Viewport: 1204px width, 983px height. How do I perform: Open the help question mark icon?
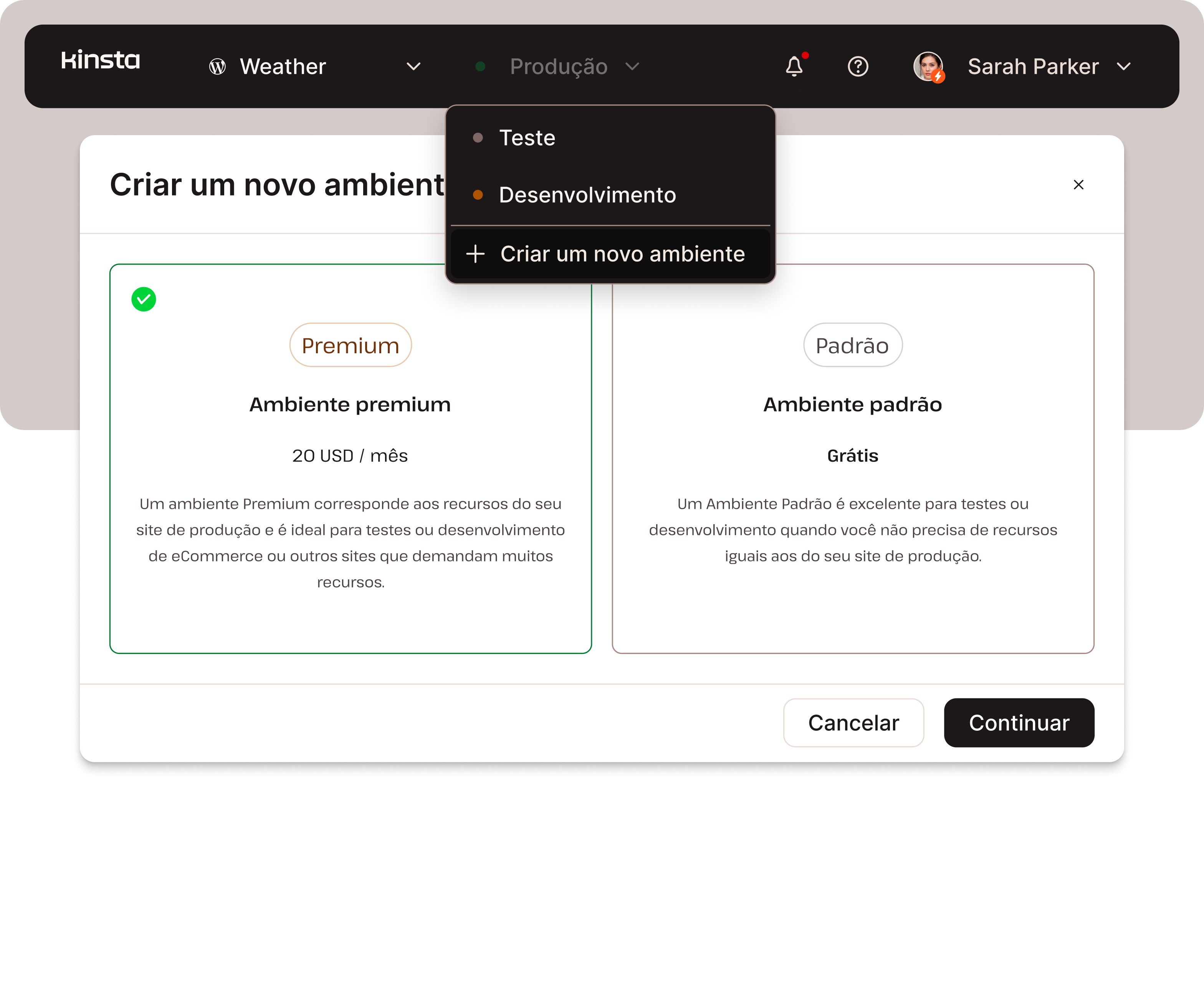click(x=858, y=66)
